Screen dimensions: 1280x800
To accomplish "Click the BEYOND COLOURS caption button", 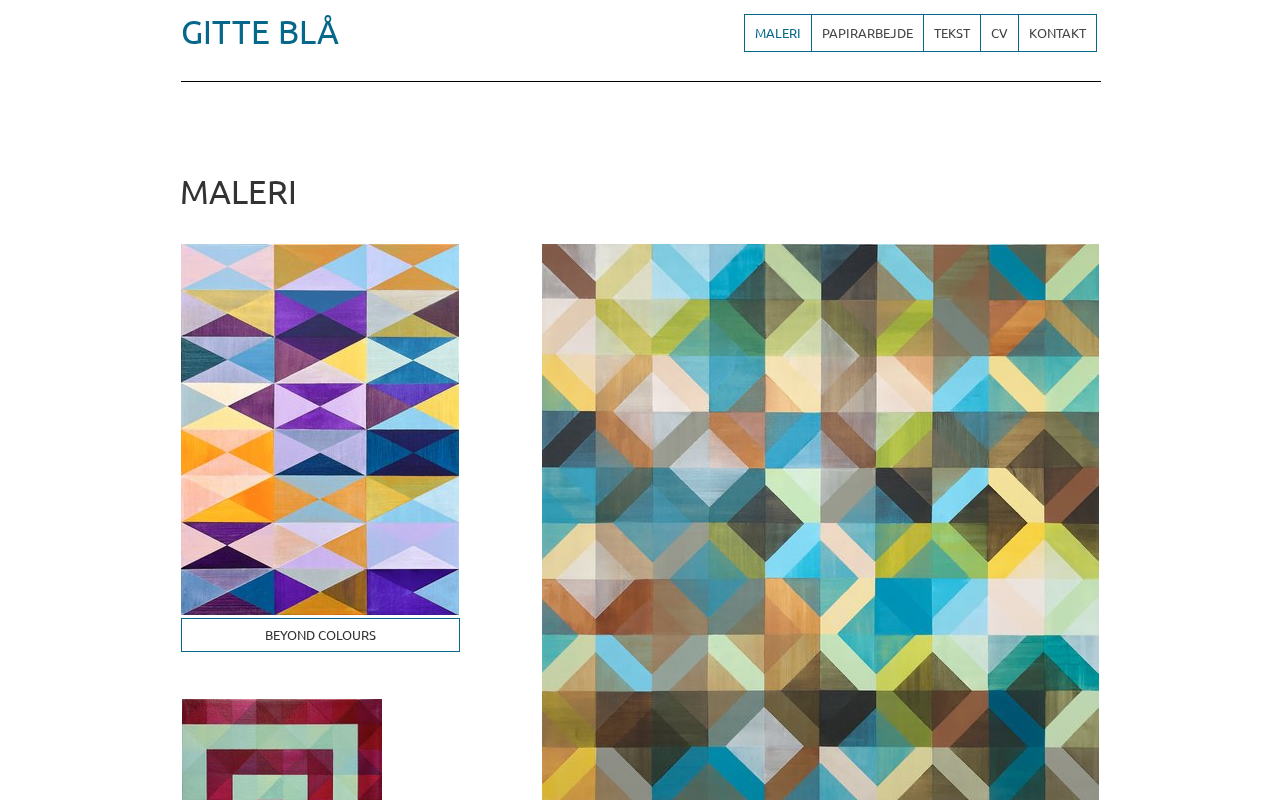I will (x=320, y=635).
